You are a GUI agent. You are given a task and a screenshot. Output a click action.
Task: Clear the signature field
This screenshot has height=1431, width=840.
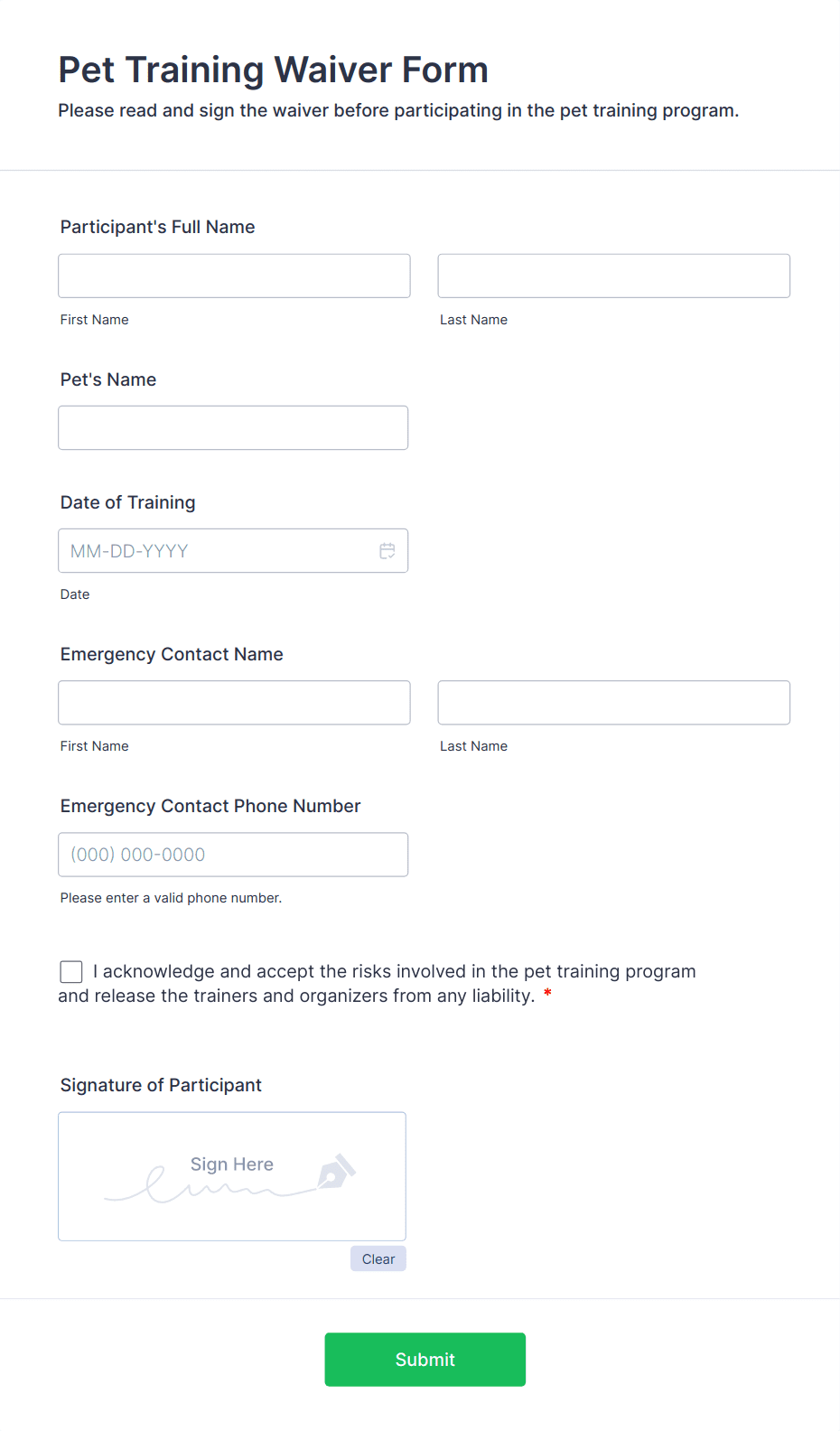click(x=378, y=1258)
